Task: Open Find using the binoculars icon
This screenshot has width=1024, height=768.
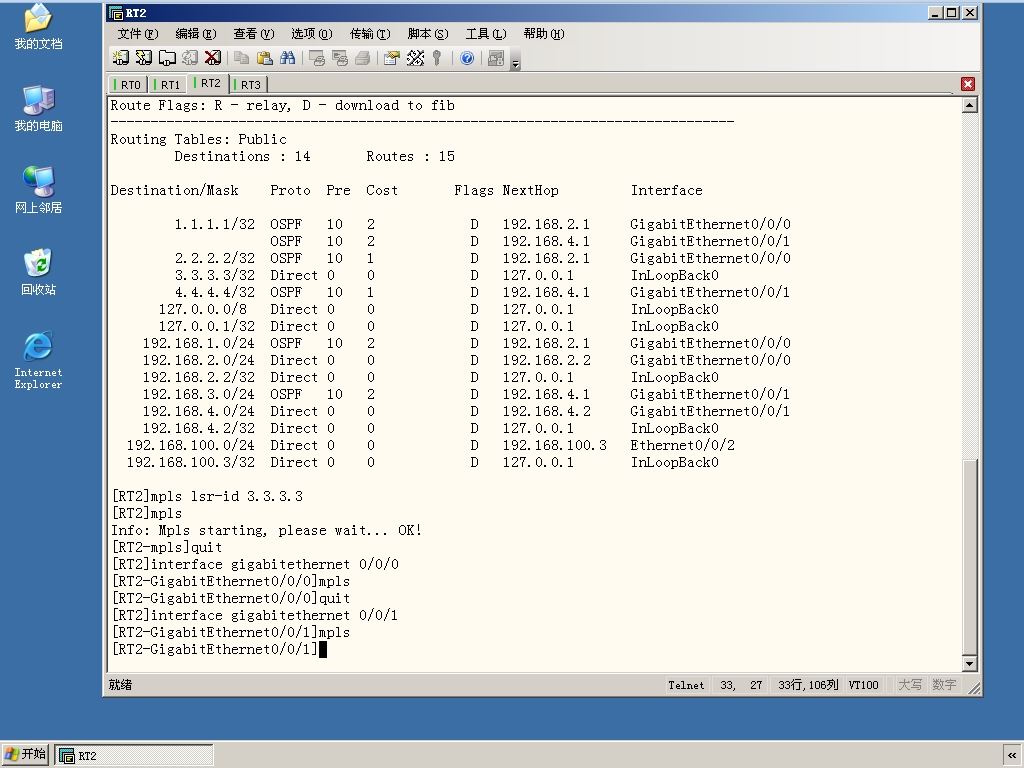Action: point(287,58)
